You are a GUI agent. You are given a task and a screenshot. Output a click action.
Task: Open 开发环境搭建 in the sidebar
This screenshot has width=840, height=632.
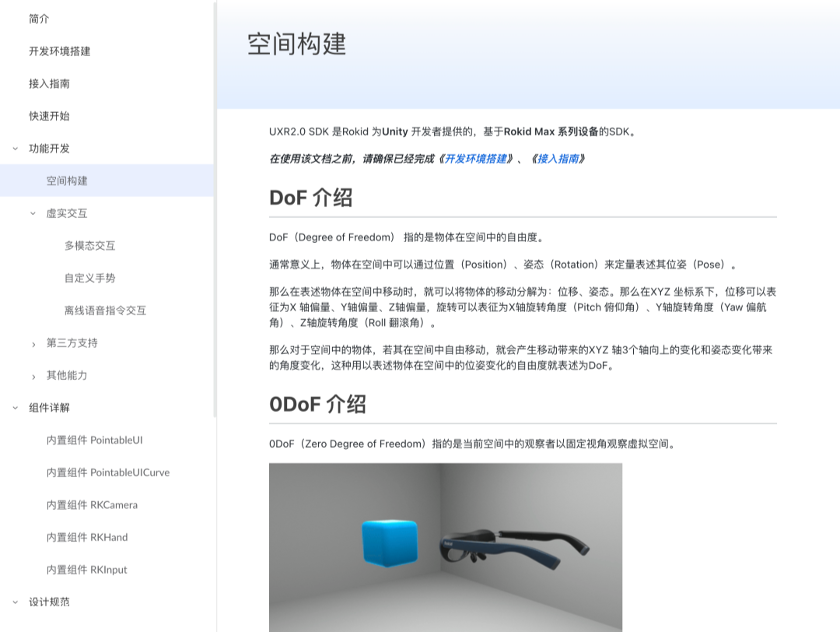click(59, 51)
